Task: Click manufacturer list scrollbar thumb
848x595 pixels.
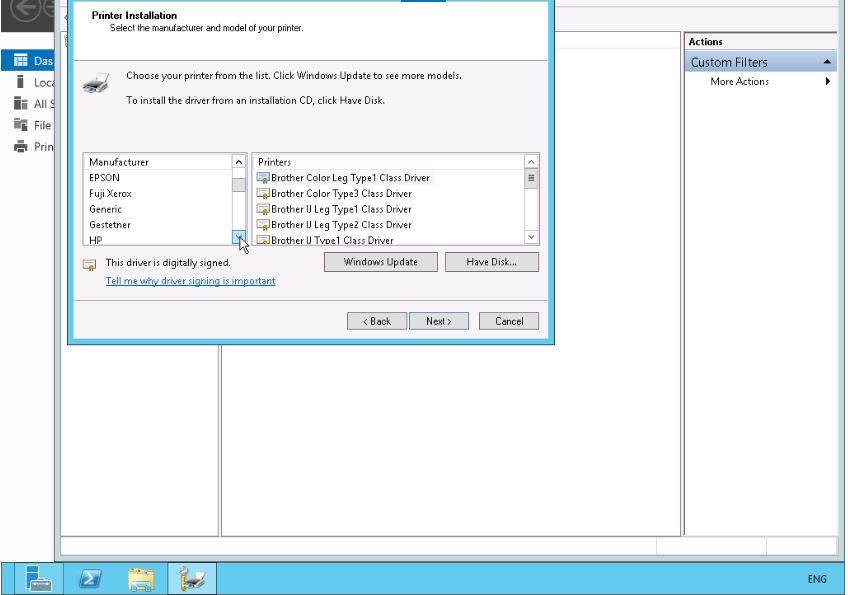Action: [238, 185]
